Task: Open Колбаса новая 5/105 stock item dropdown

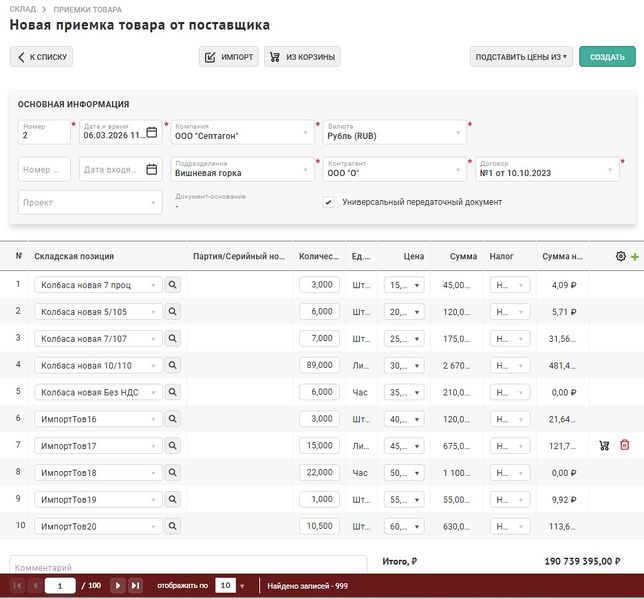Action: [153, 312]
